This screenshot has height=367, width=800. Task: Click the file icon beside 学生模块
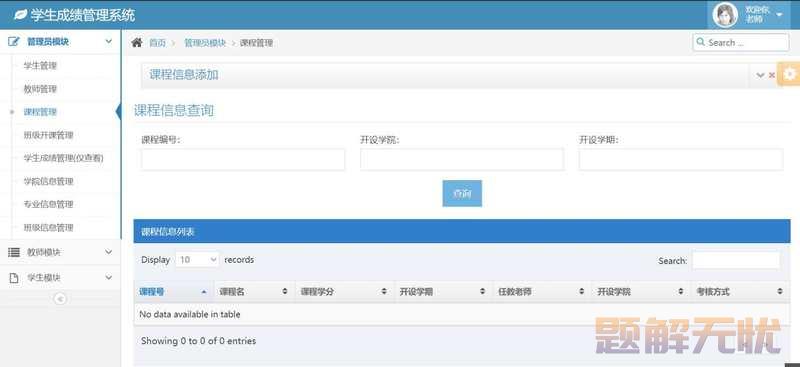14,278
